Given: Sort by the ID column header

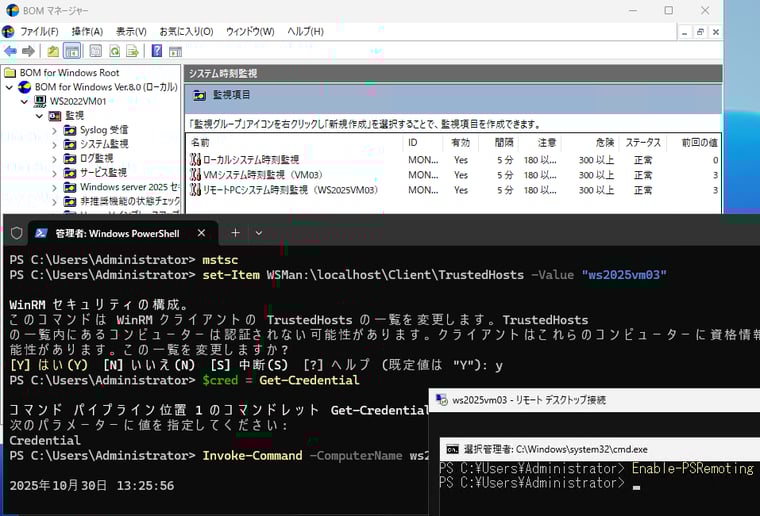Looking at the screenshot, I should pyautogui.click(x=423, y=142).
